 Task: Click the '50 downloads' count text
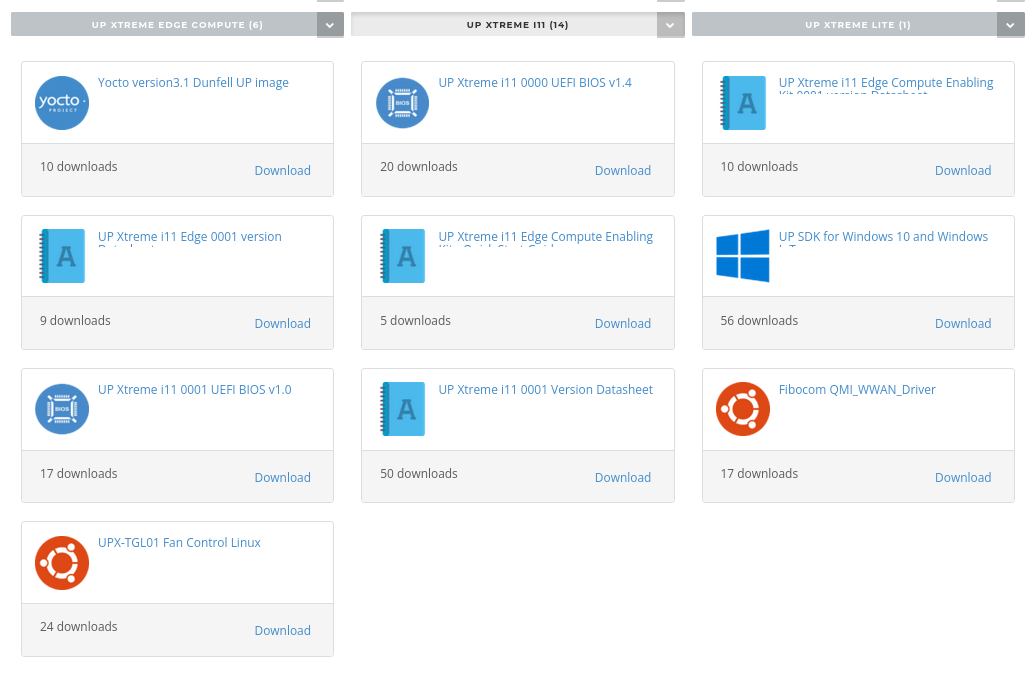[x=418, y=474]
